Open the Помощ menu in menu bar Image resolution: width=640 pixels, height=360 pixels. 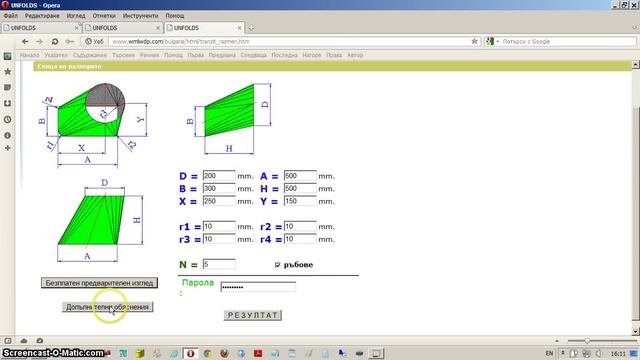coord(175,16)
